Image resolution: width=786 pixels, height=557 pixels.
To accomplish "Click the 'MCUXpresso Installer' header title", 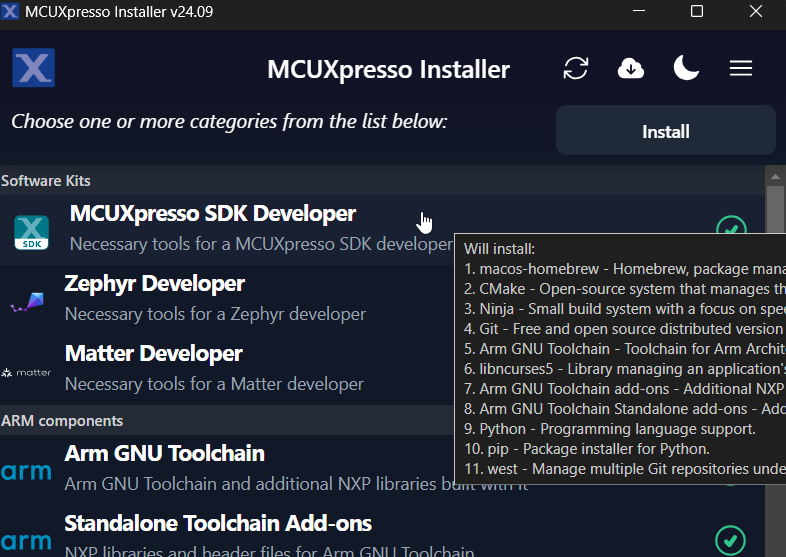I will coord(388,69).
